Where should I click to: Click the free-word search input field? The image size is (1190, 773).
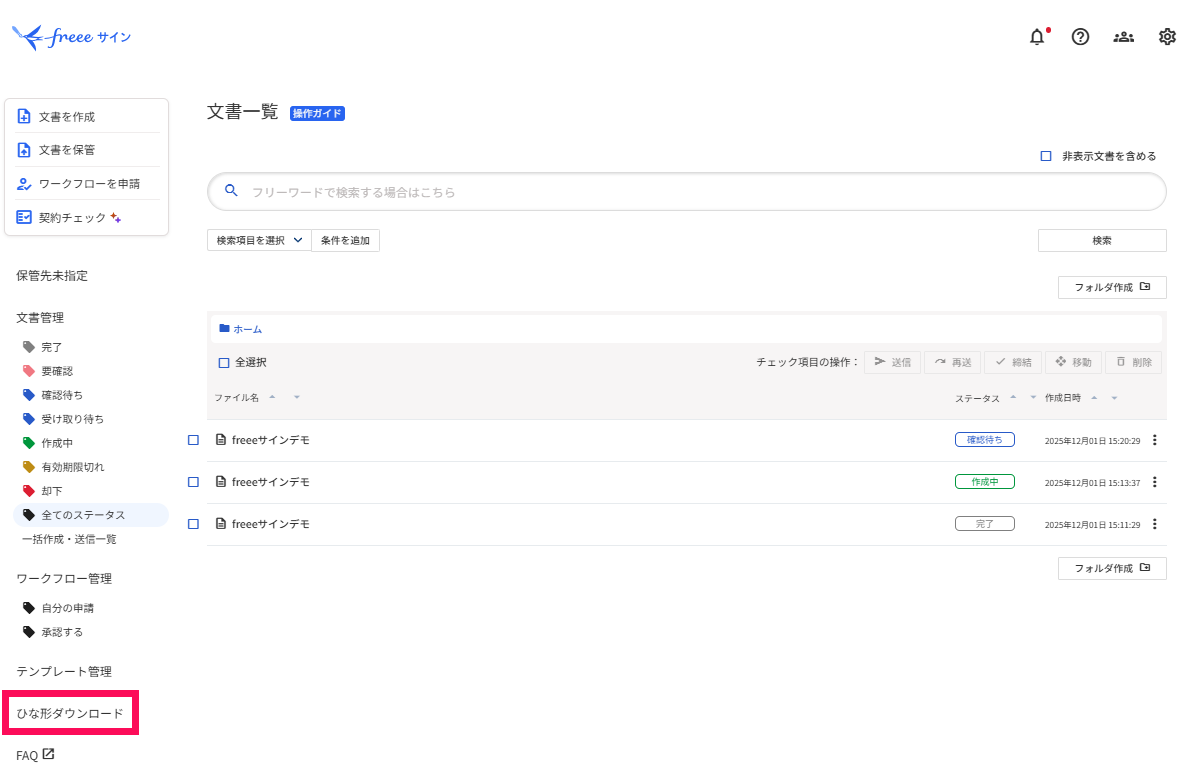tap(687, 192)
